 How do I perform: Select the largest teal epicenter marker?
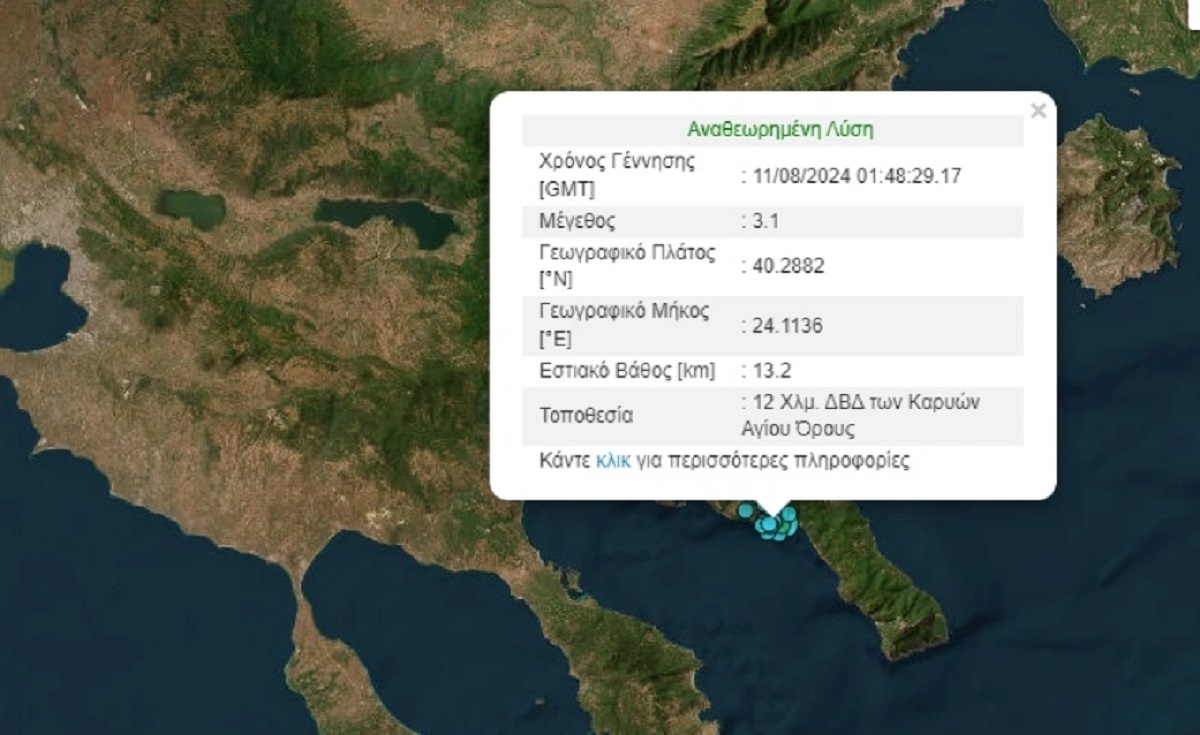(769, 524)
